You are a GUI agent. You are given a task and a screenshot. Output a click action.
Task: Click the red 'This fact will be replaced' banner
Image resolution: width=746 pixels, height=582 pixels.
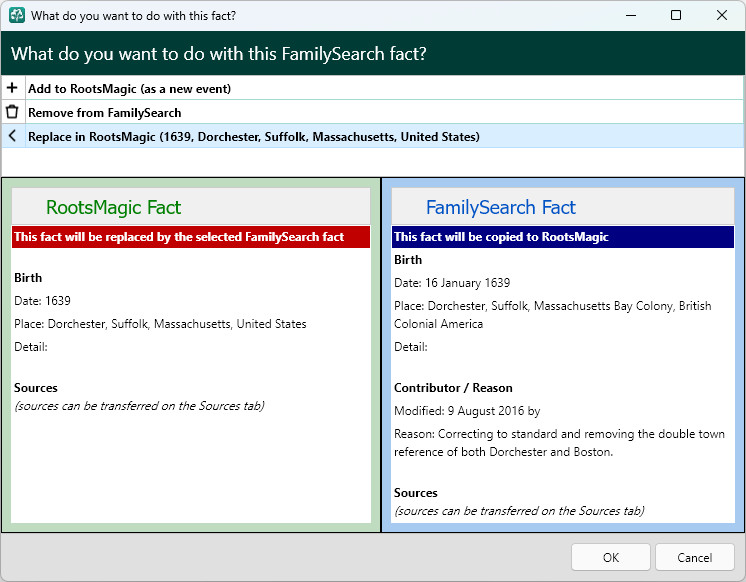click(191, 237)
